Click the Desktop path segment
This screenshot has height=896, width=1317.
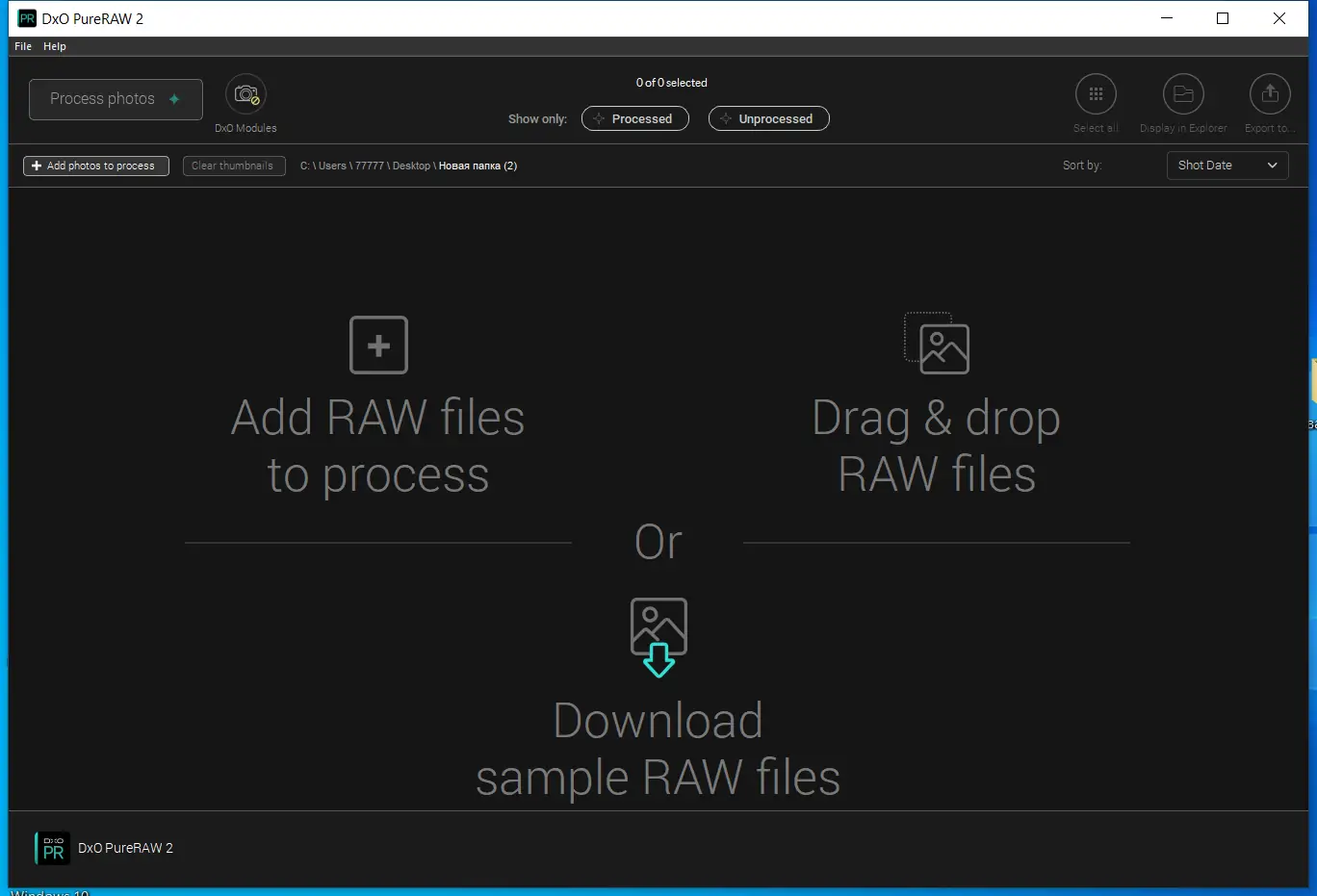tap(411, 166)
